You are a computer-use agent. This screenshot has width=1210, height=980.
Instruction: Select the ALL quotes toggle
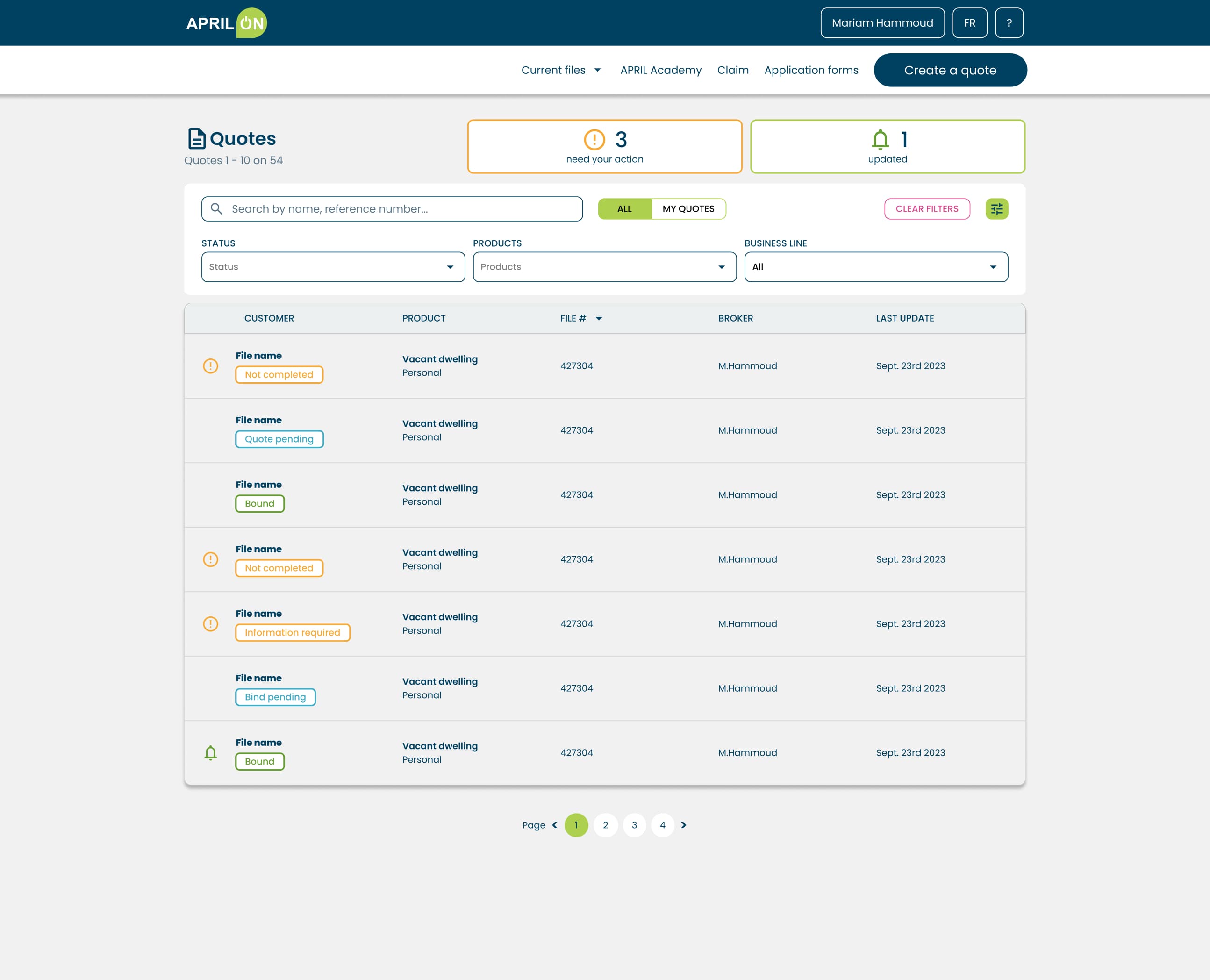(x=624, y=209)
